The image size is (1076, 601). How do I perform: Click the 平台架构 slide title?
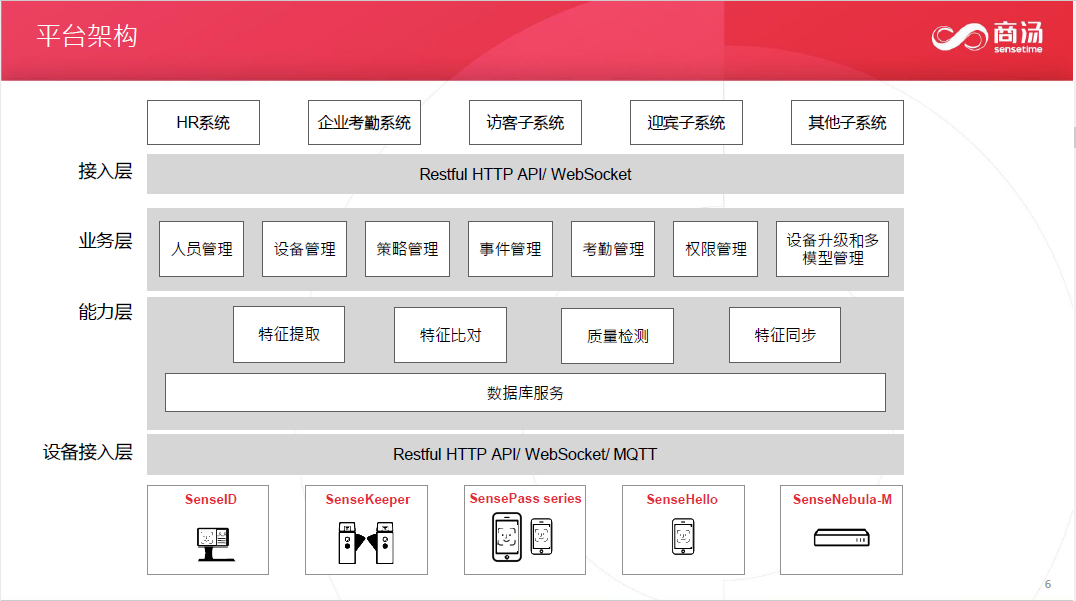[87, 36]
